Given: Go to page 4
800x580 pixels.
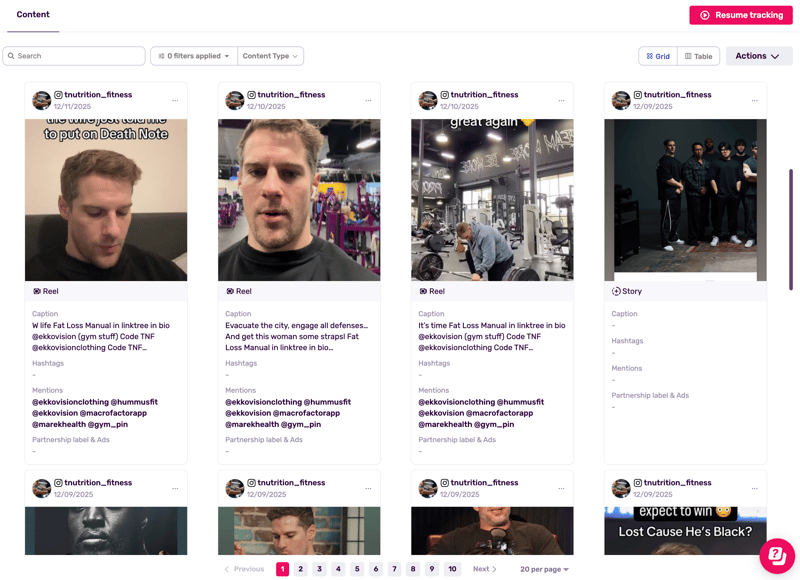Looking at the screenshot, I should coord(338,569).
